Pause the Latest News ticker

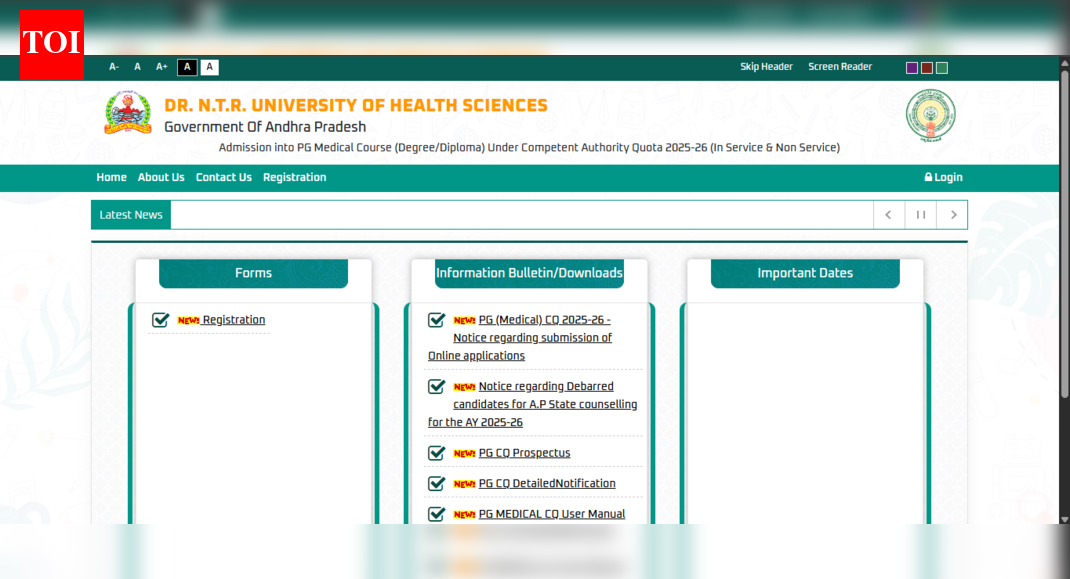[x=920, y=215]
